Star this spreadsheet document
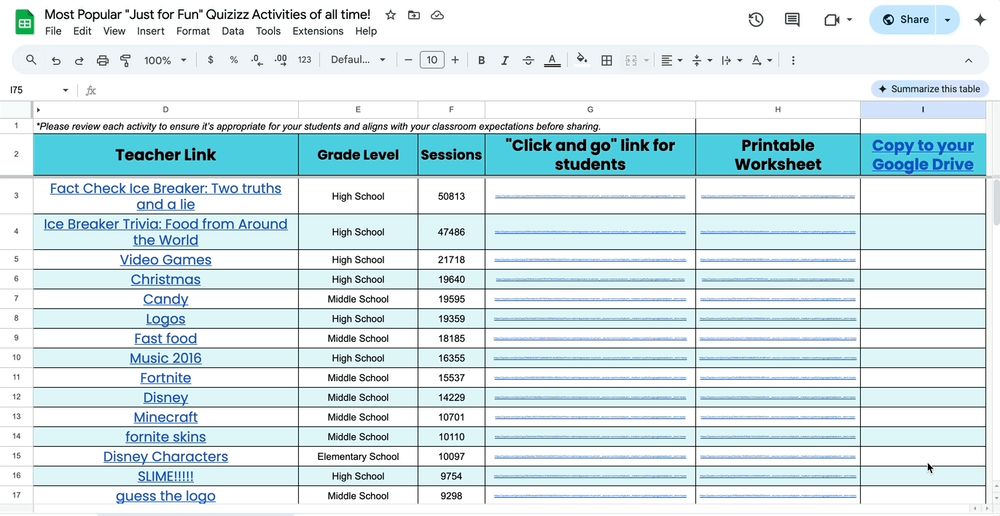This screenshot has width=1000, height=516. pyautogui.click(x=390, y=15)
